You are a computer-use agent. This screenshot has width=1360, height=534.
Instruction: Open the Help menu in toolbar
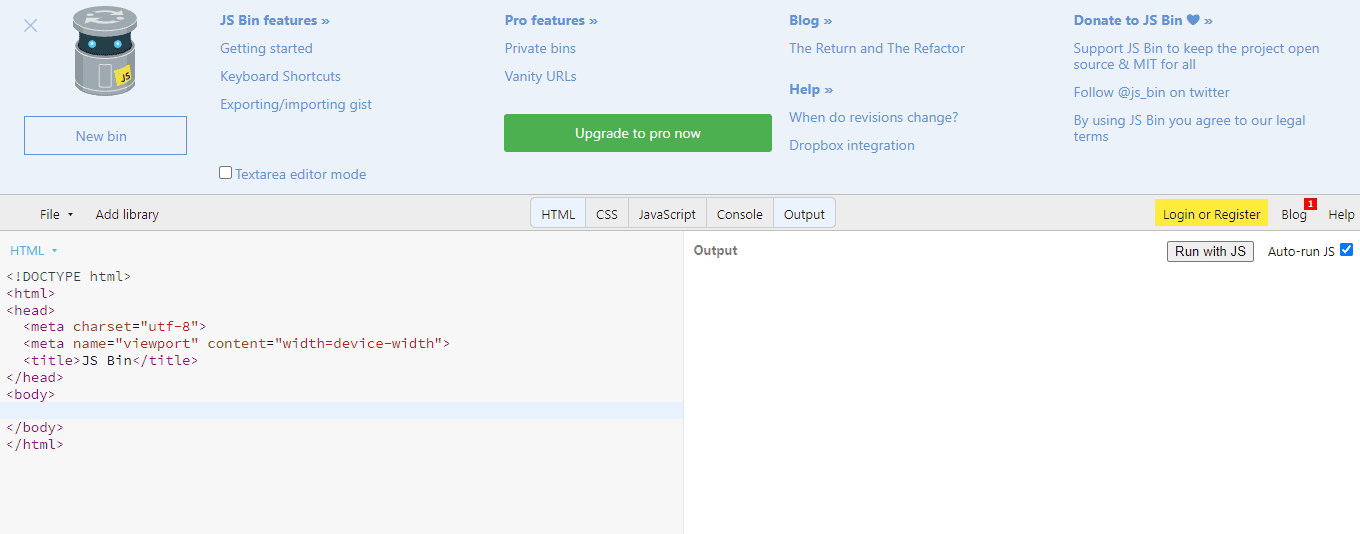coord(1341,214)
